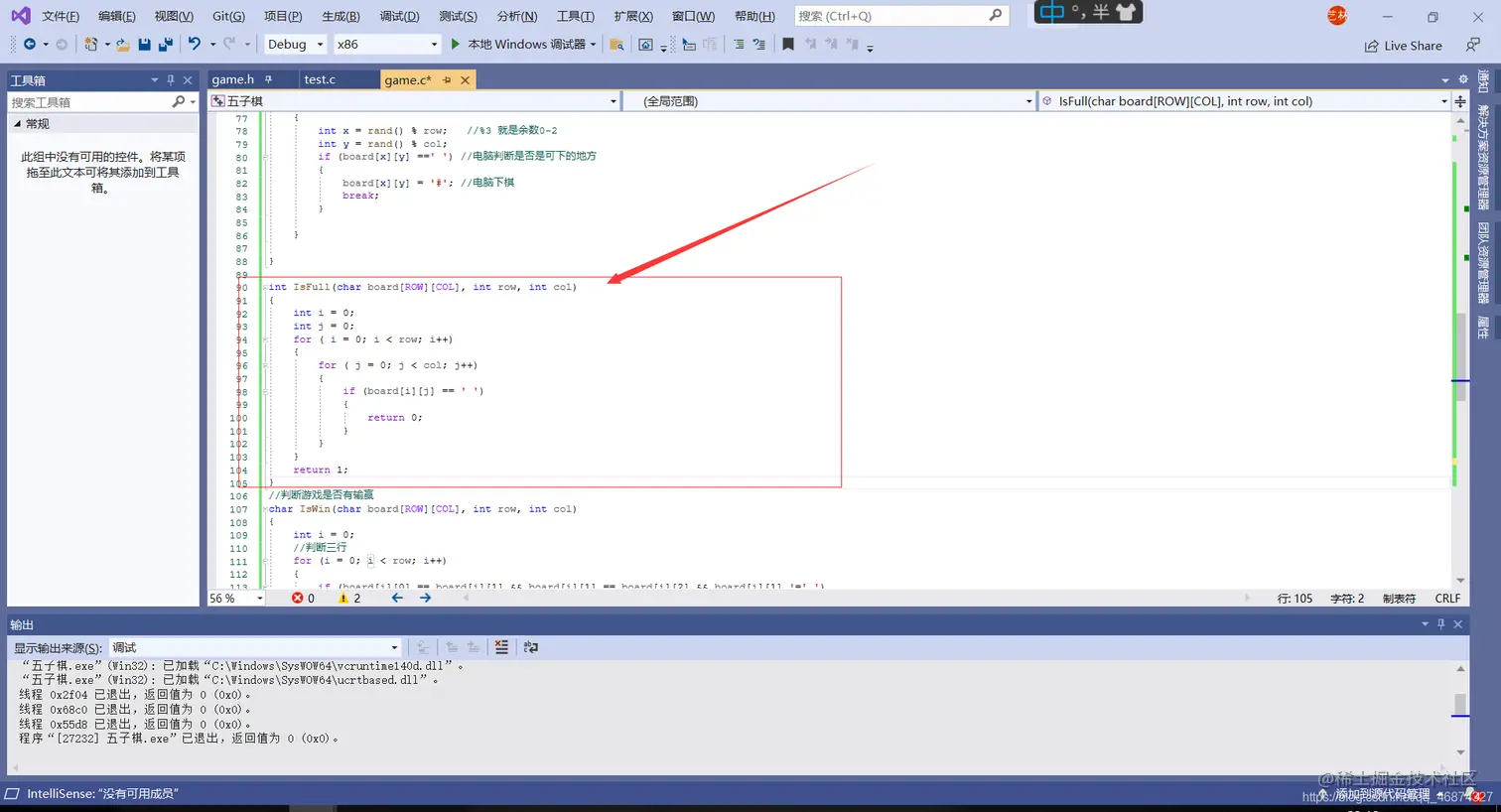Click the Save All toolbar icon
Viewport: 1501px width, 812px height.
(166, 45)
